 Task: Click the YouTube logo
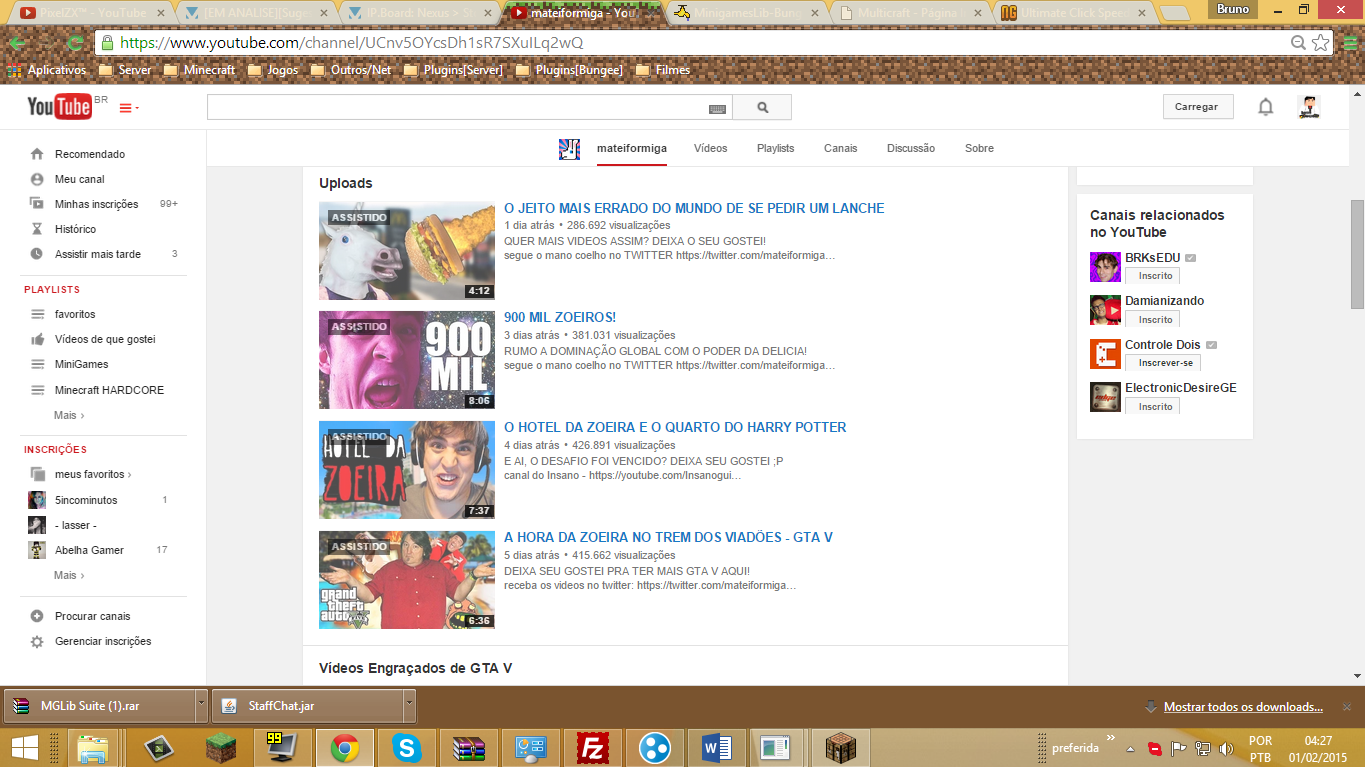click(59, 107)
